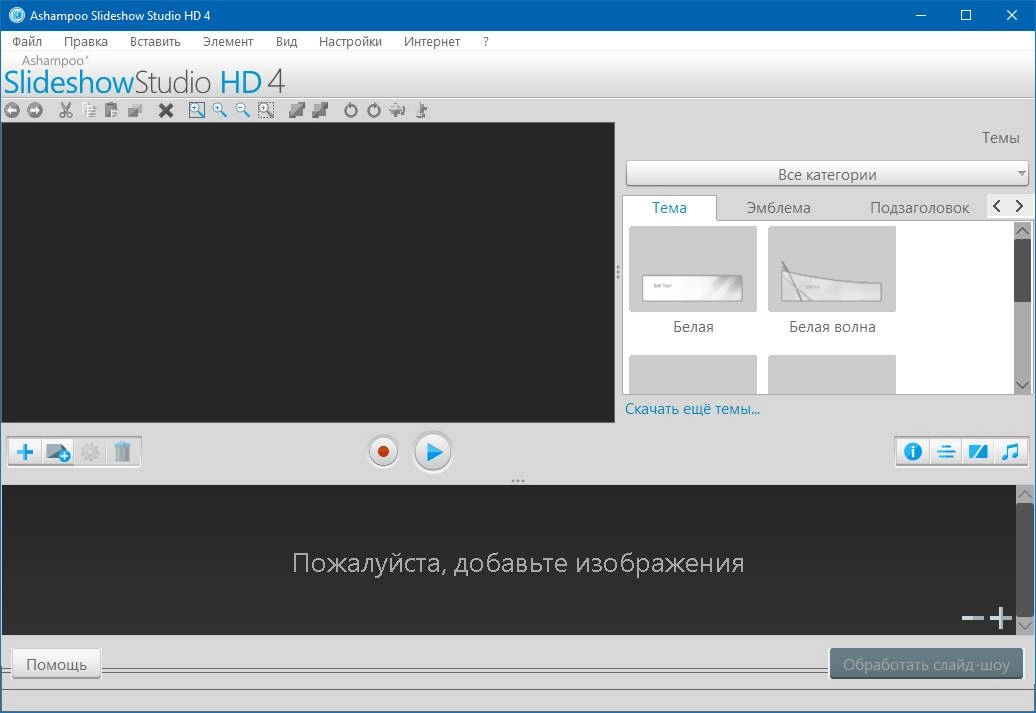Click the duplicate overlapping squares icon
This screenshot has width=1036, height=713.
coord(135,110)
